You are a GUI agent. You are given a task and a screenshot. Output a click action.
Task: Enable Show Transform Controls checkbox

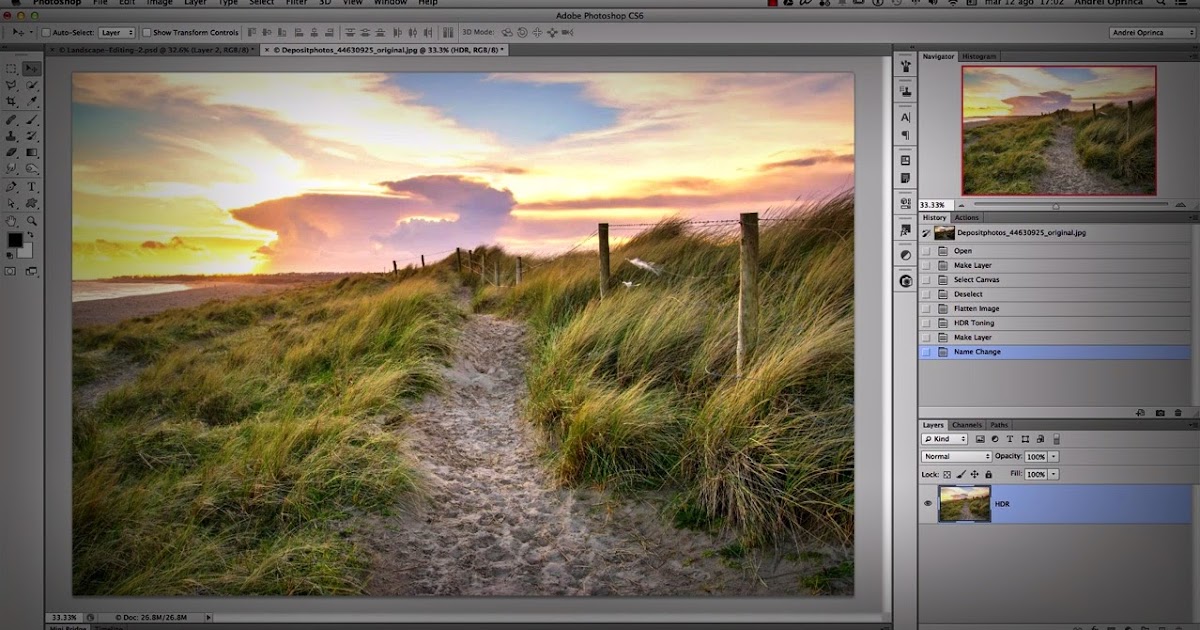click(x=147, y=33)
